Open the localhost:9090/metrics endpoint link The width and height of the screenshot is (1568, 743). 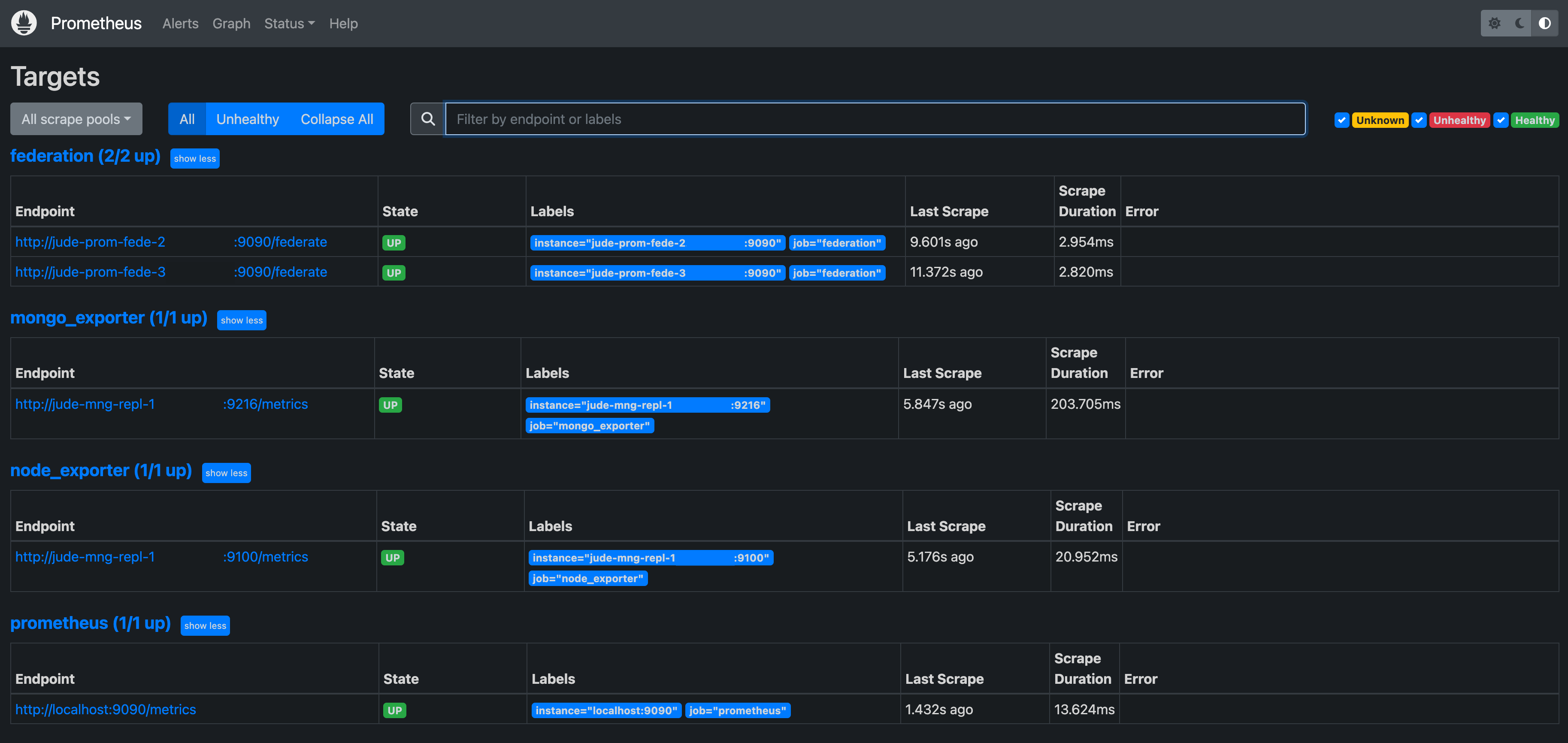click(x=105, y=710)
